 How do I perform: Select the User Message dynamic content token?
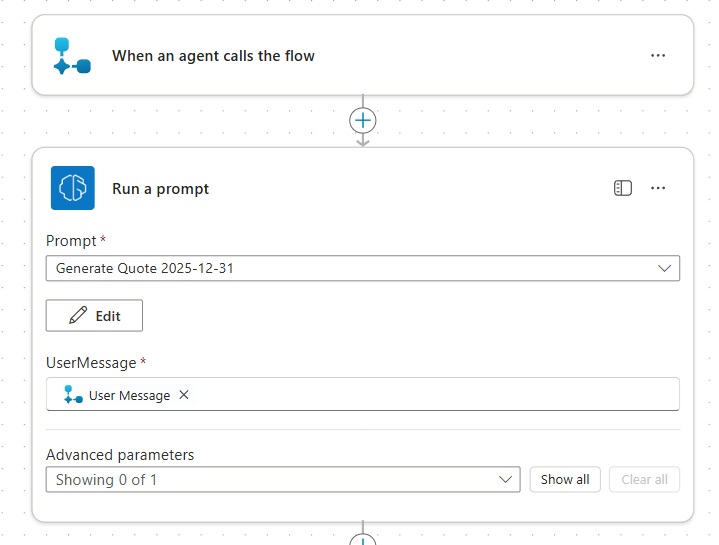click(120, 395)
